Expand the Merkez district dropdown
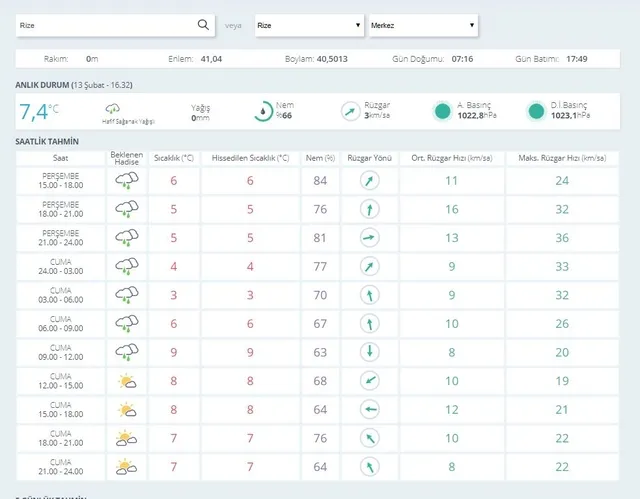This screenshot has width=640, height=499. point(422,24)
